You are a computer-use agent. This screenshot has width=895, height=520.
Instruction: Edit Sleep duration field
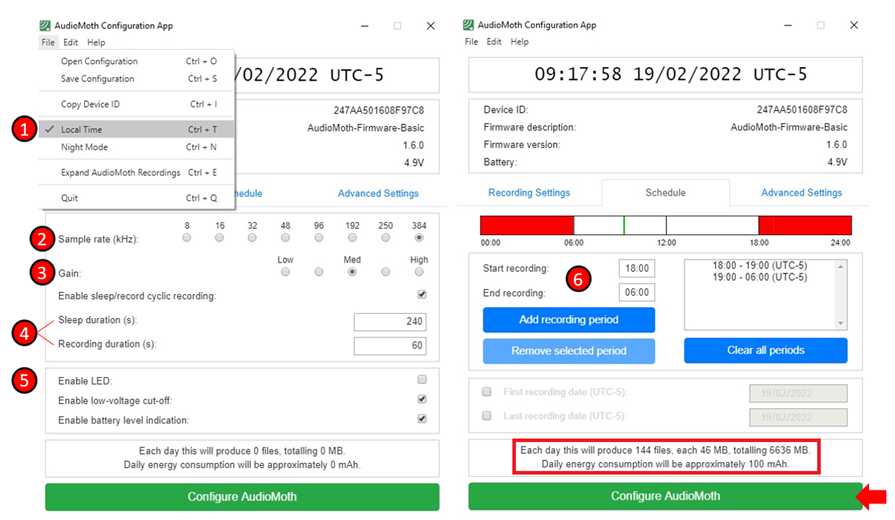390,321
